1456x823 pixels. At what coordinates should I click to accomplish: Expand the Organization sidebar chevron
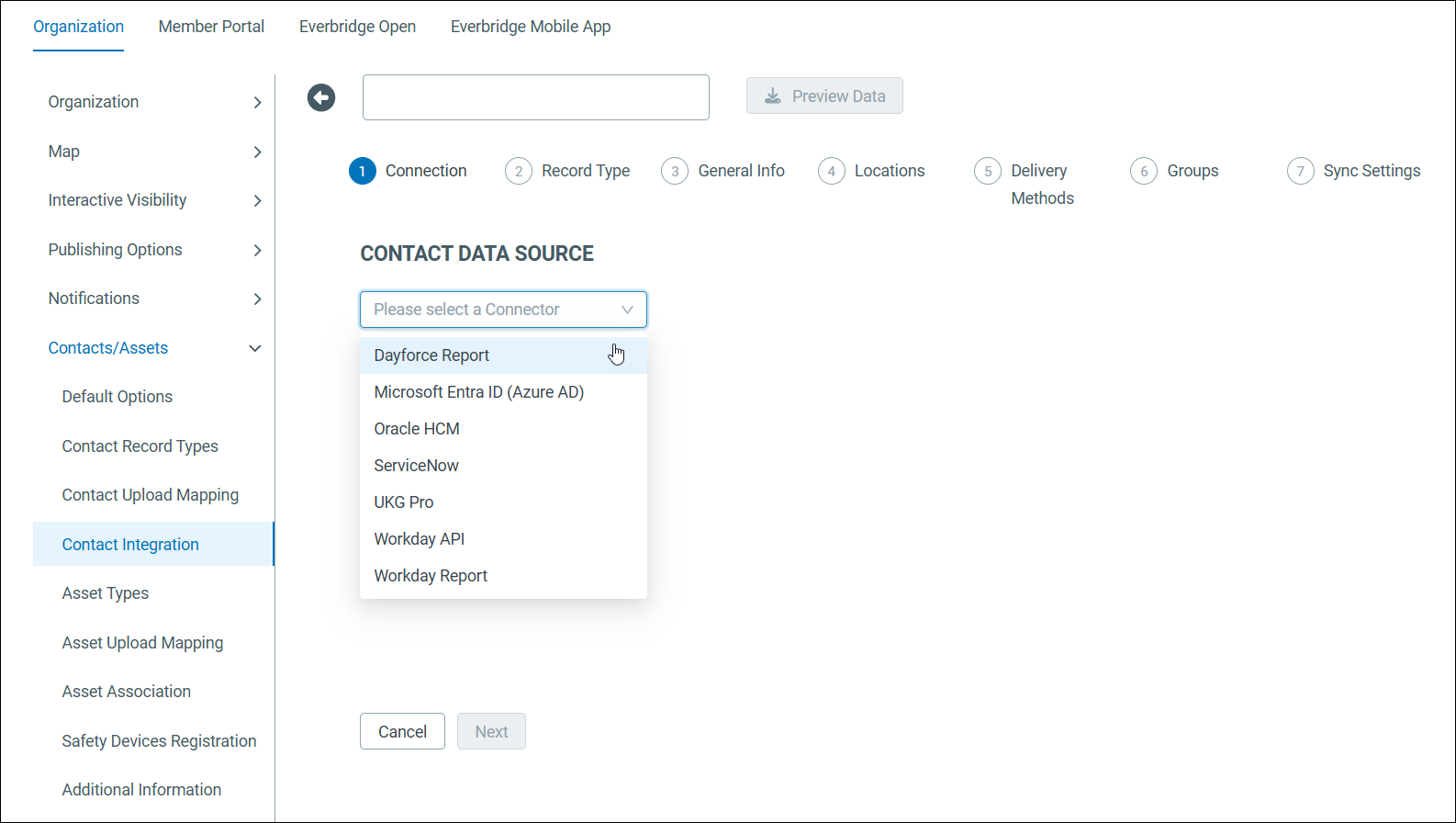(257, 103)
